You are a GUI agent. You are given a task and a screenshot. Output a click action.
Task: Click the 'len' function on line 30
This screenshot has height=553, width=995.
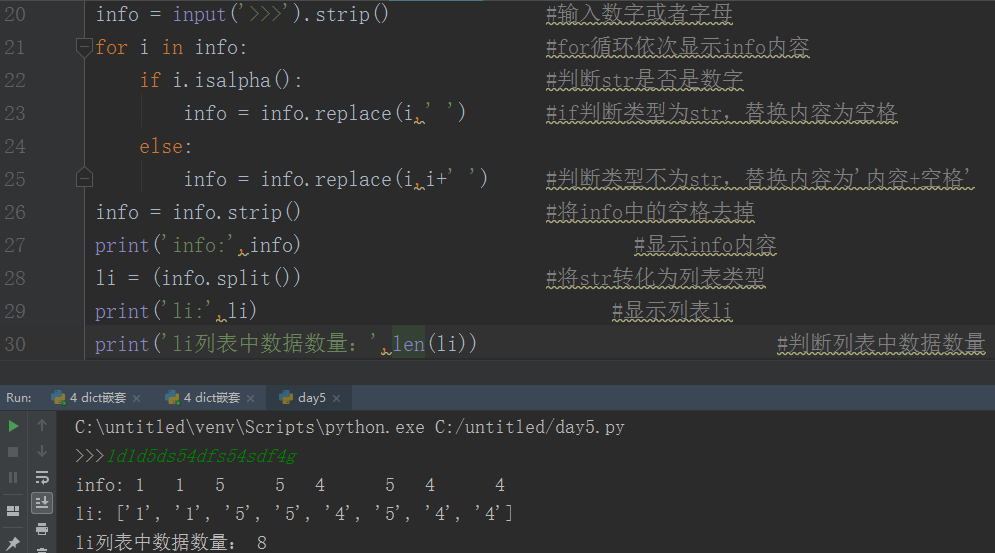coord(408,344)
